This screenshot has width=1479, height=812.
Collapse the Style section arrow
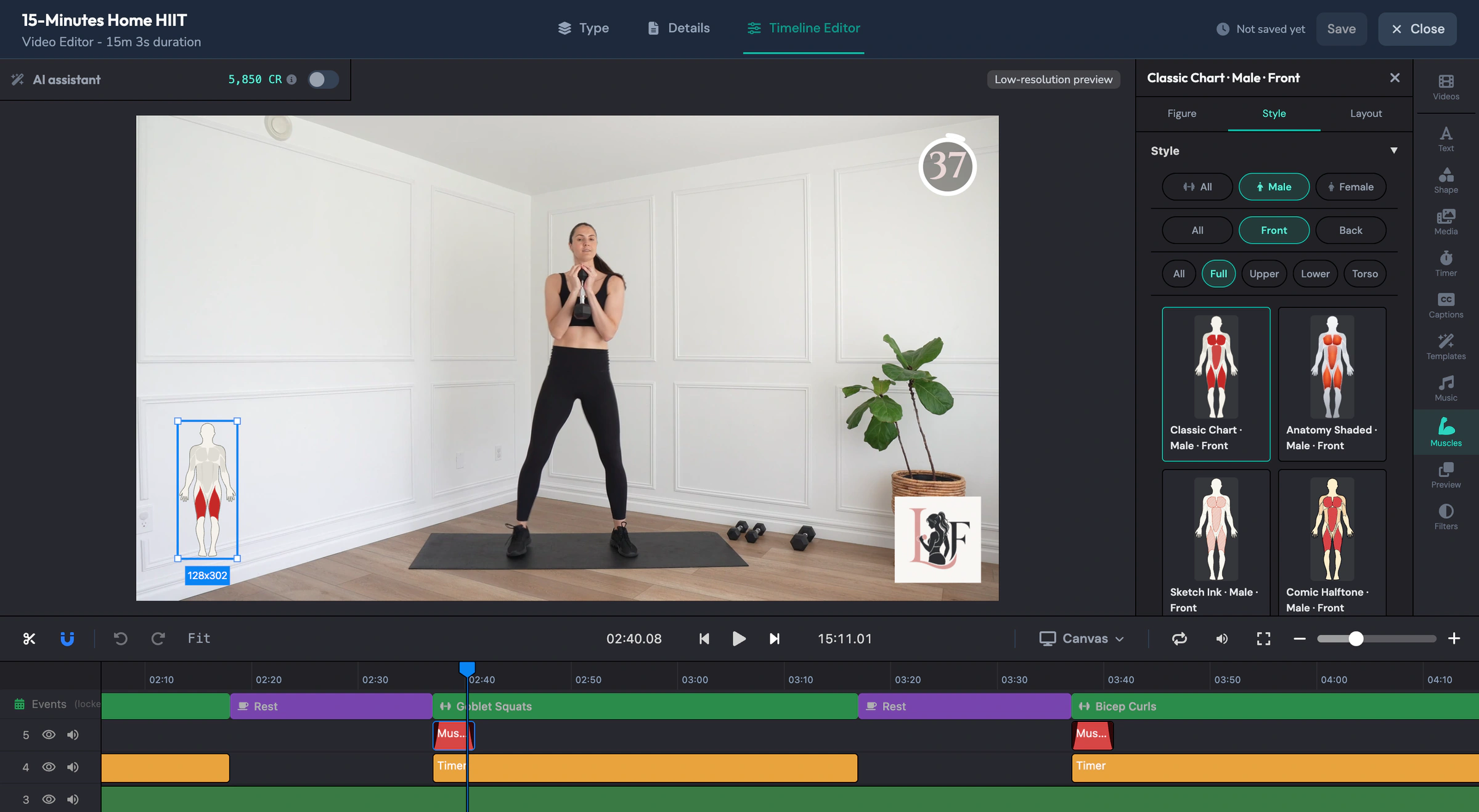pyautogui.click(x=1394, y=150)
